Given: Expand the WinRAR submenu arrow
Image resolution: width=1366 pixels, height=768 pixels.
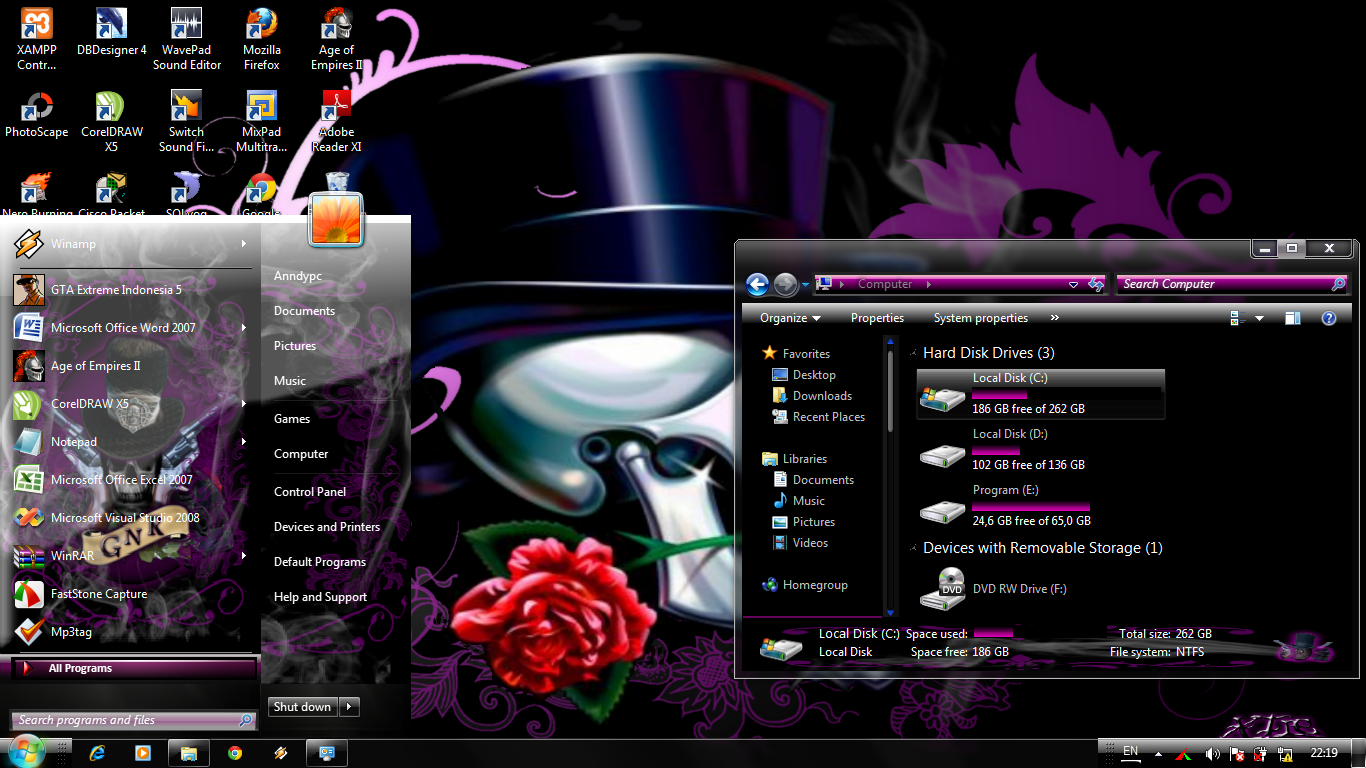Looking at the screenshot, I should click(244, 556).
